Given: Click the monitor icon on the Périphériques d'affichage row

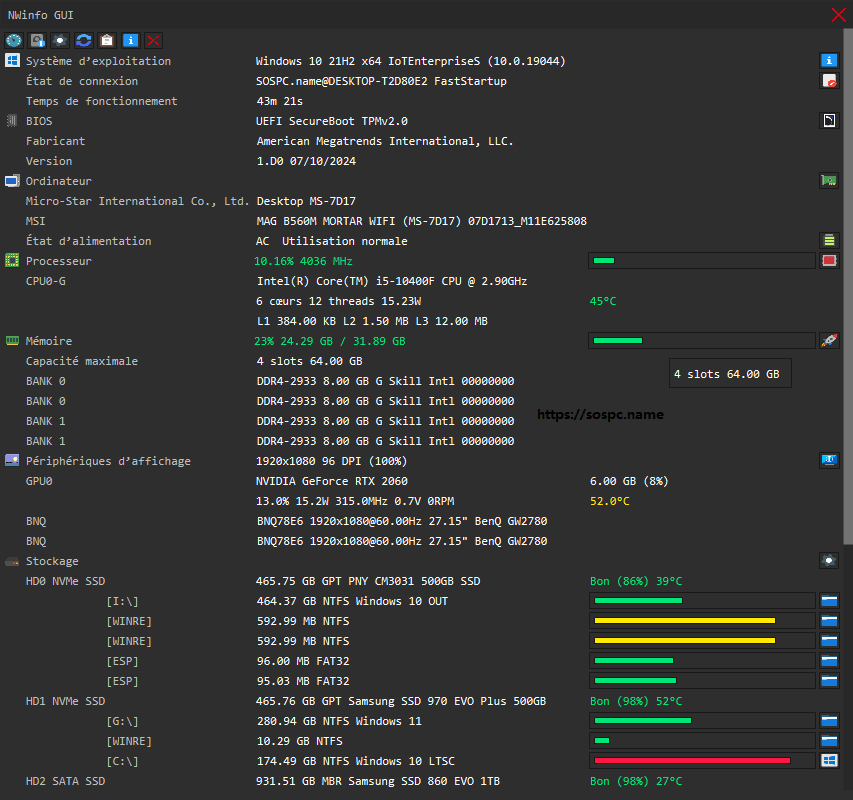Looking at the screenshot, I should click(828, 461).
